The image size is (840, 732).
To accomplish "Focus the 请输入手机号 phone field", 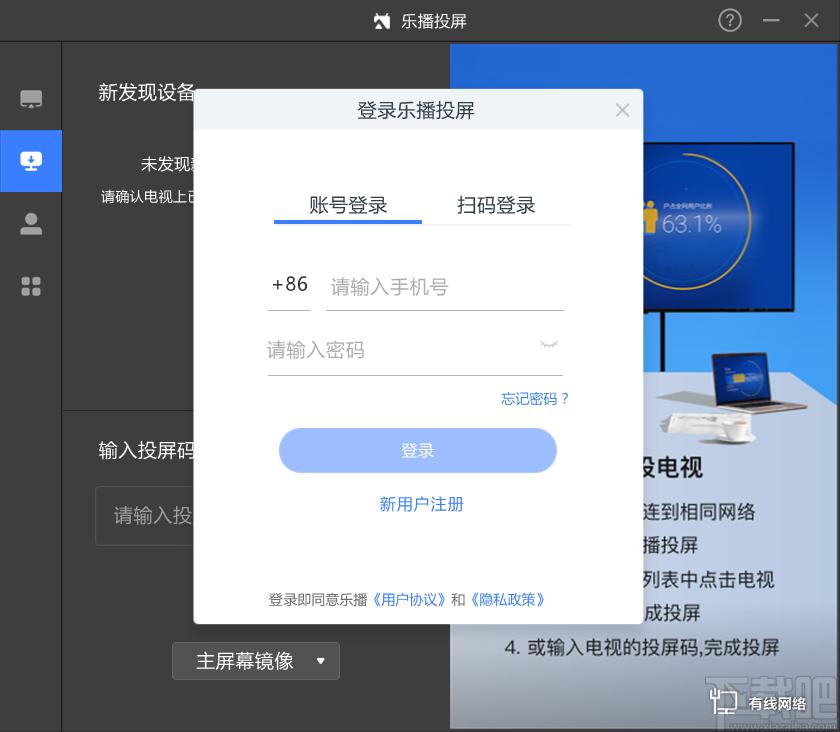I will (445, 287).
